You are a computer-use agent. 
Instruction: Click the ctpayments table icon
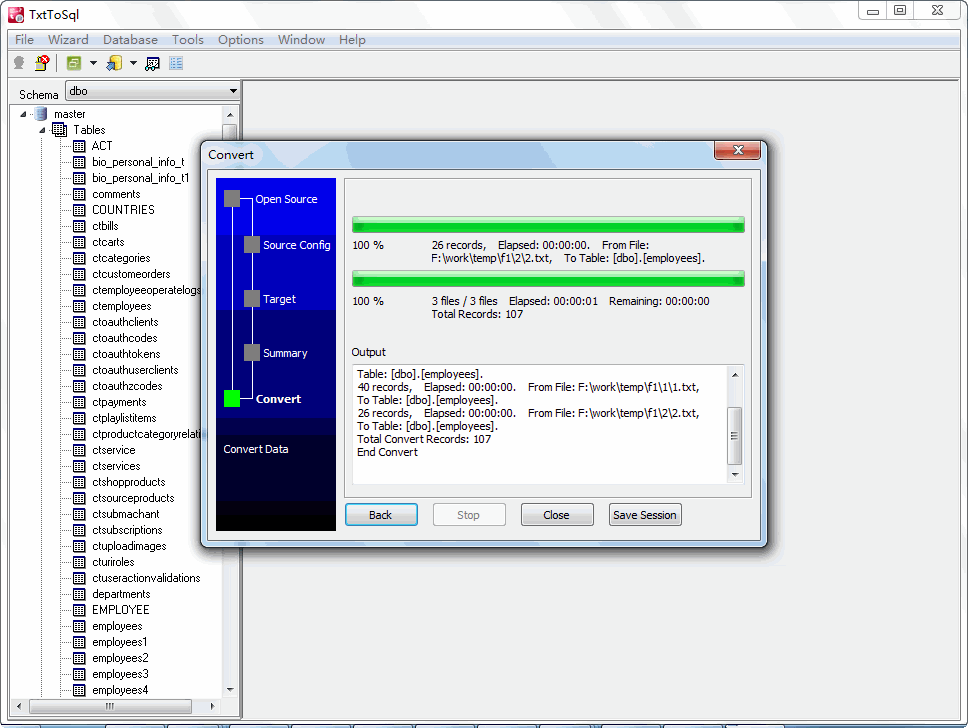click(x=79, y=403)
